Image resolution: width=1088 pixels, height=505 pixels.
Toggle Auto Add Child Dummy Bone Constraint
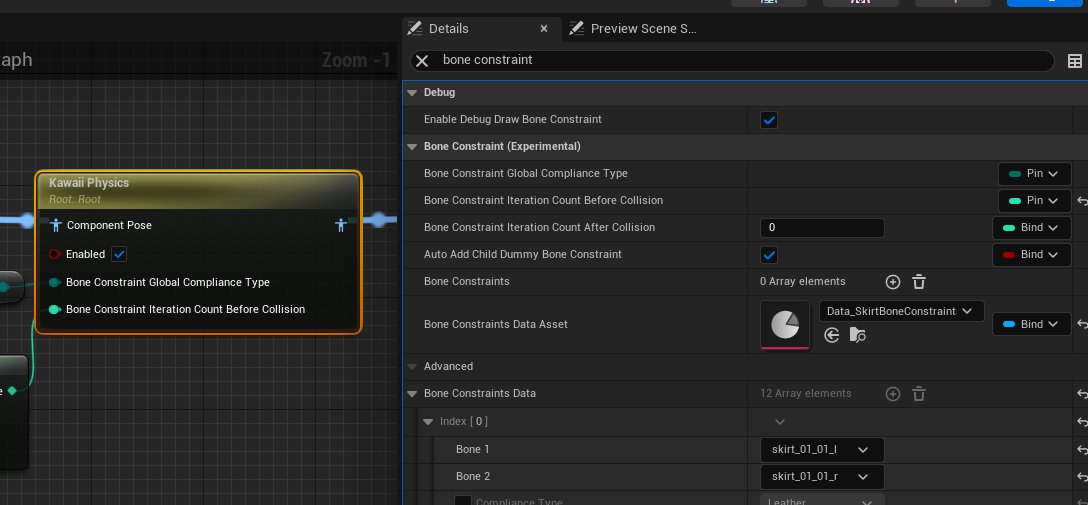coord(769,255)
